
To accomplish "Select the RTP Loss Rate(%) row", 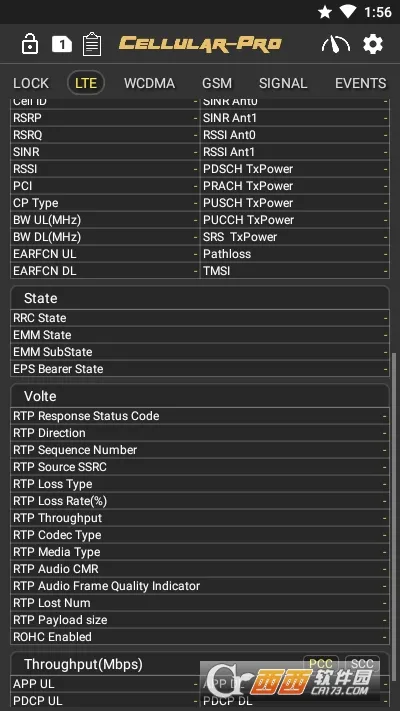I will (200, 501).
